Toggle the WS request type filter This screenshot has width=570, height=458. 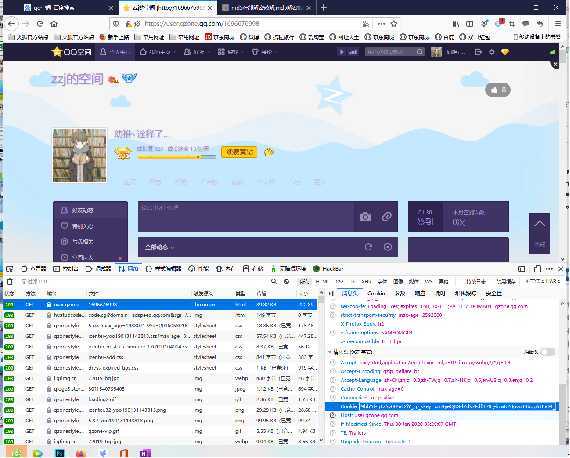point(428,281)
